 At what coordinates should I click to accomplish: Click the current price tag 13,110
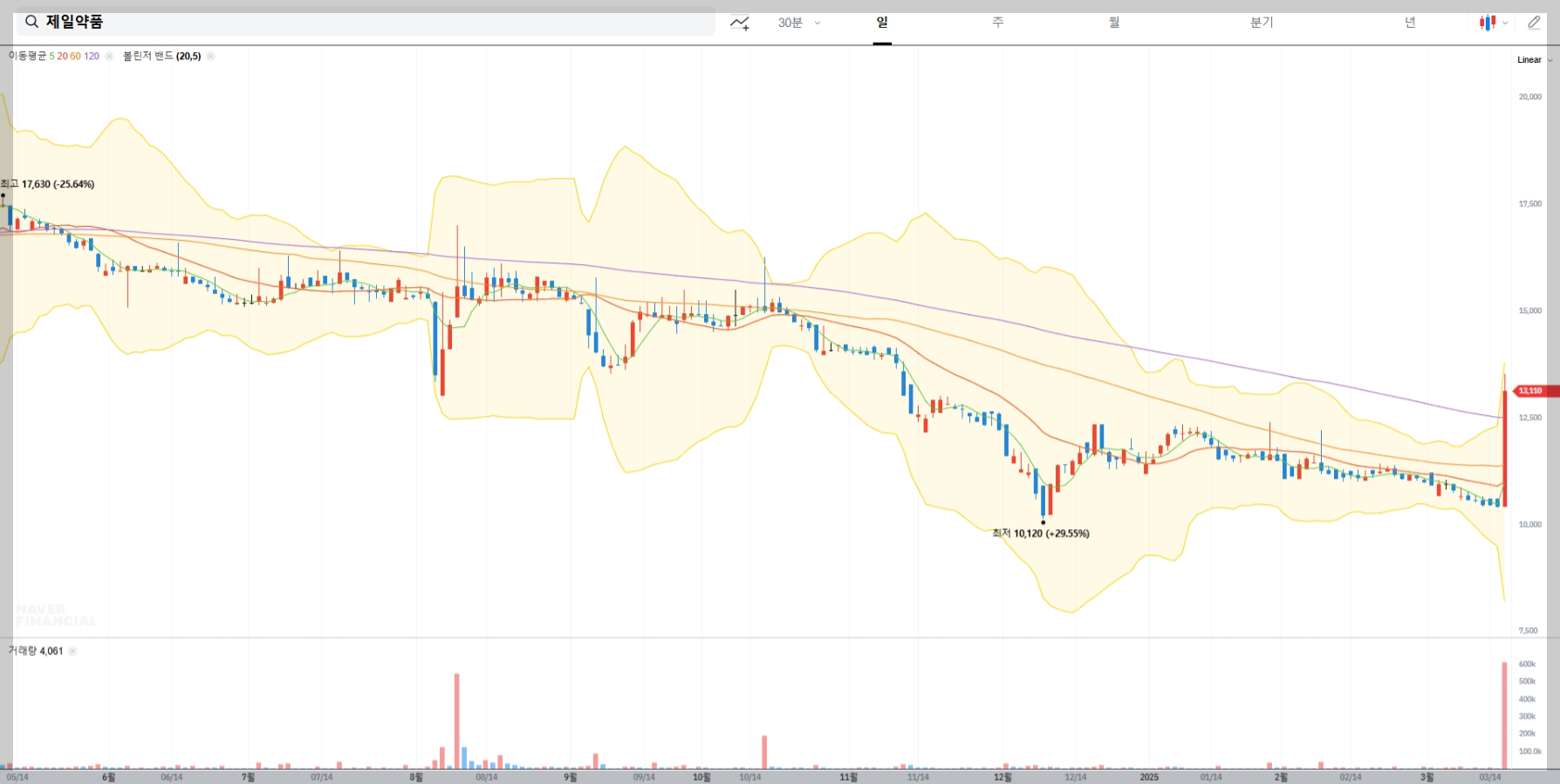1534,391
